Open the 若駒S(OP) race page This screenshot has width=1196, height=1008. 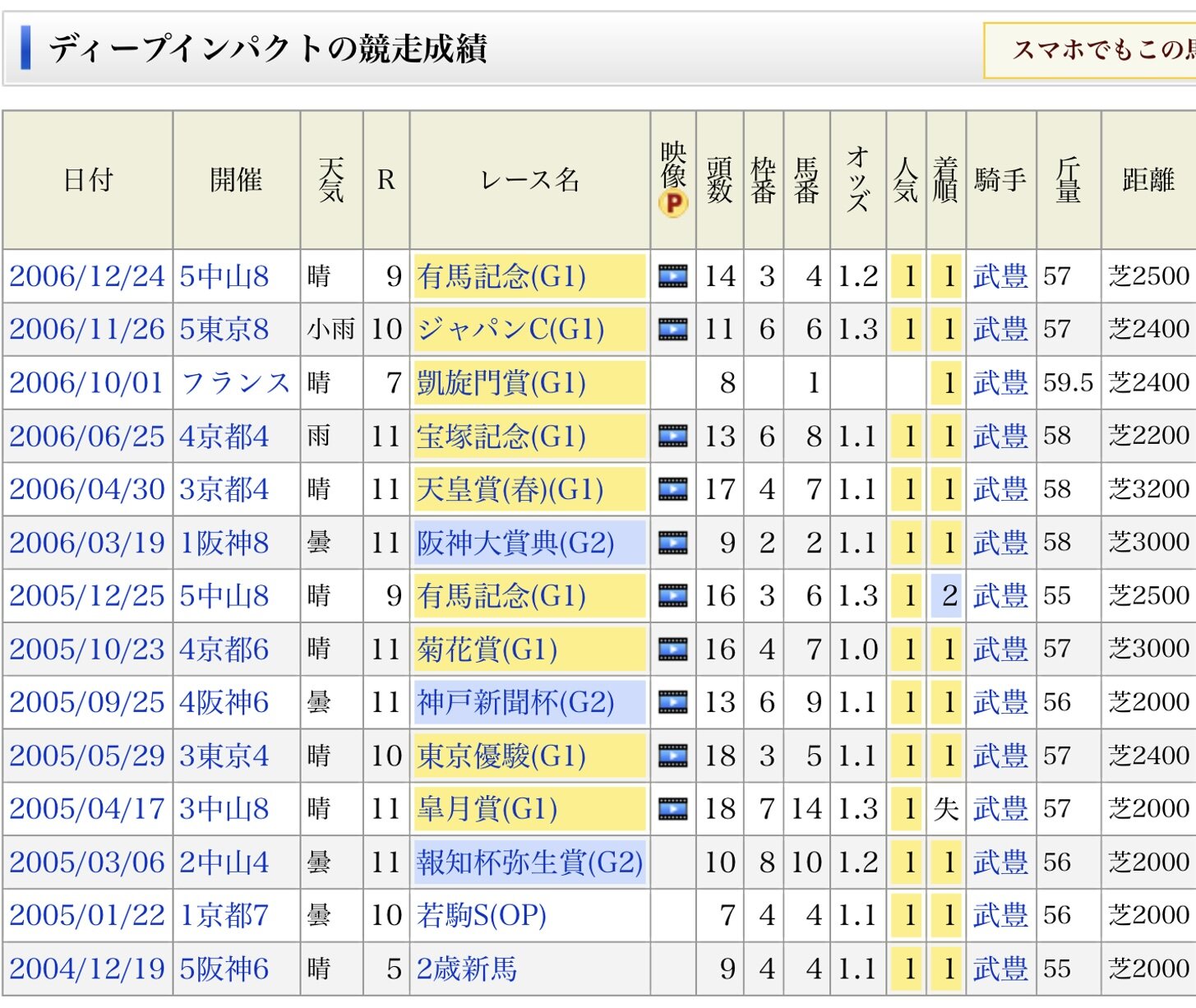tap(481, 915)
